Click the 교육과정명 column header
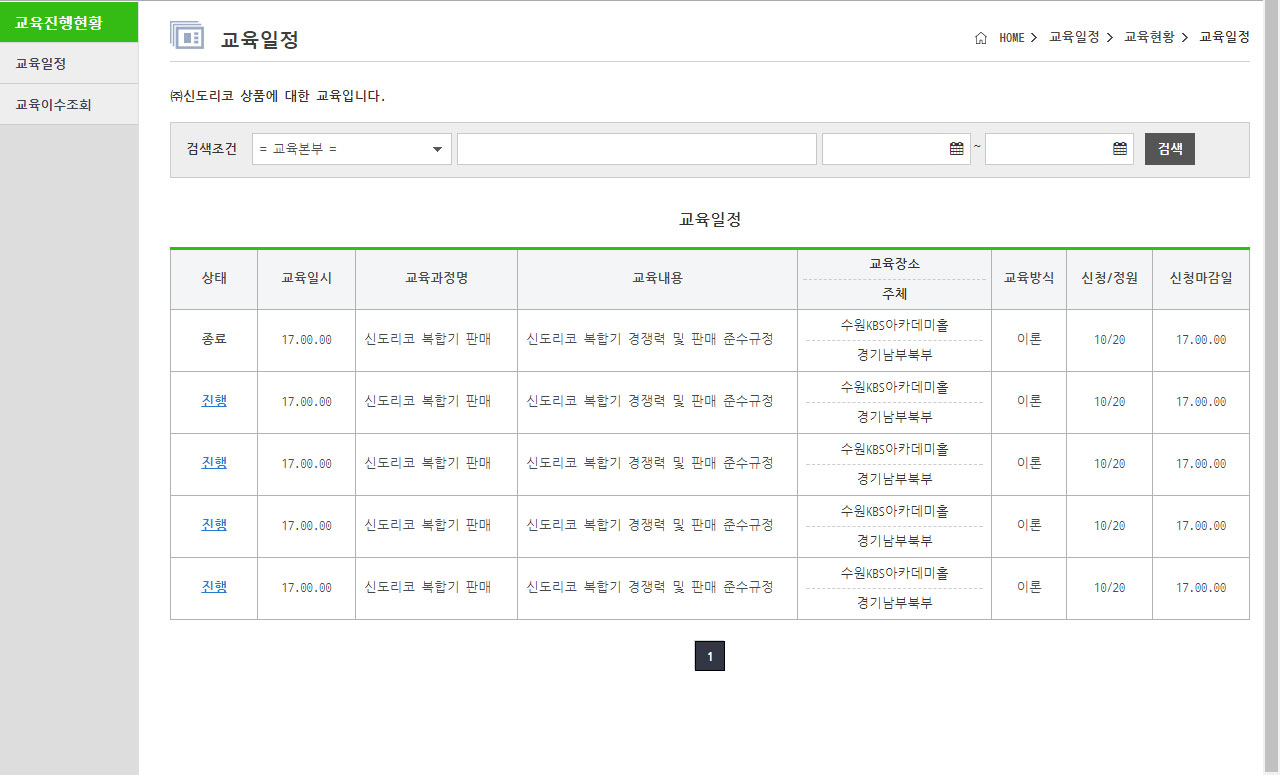 coord(437,279)
